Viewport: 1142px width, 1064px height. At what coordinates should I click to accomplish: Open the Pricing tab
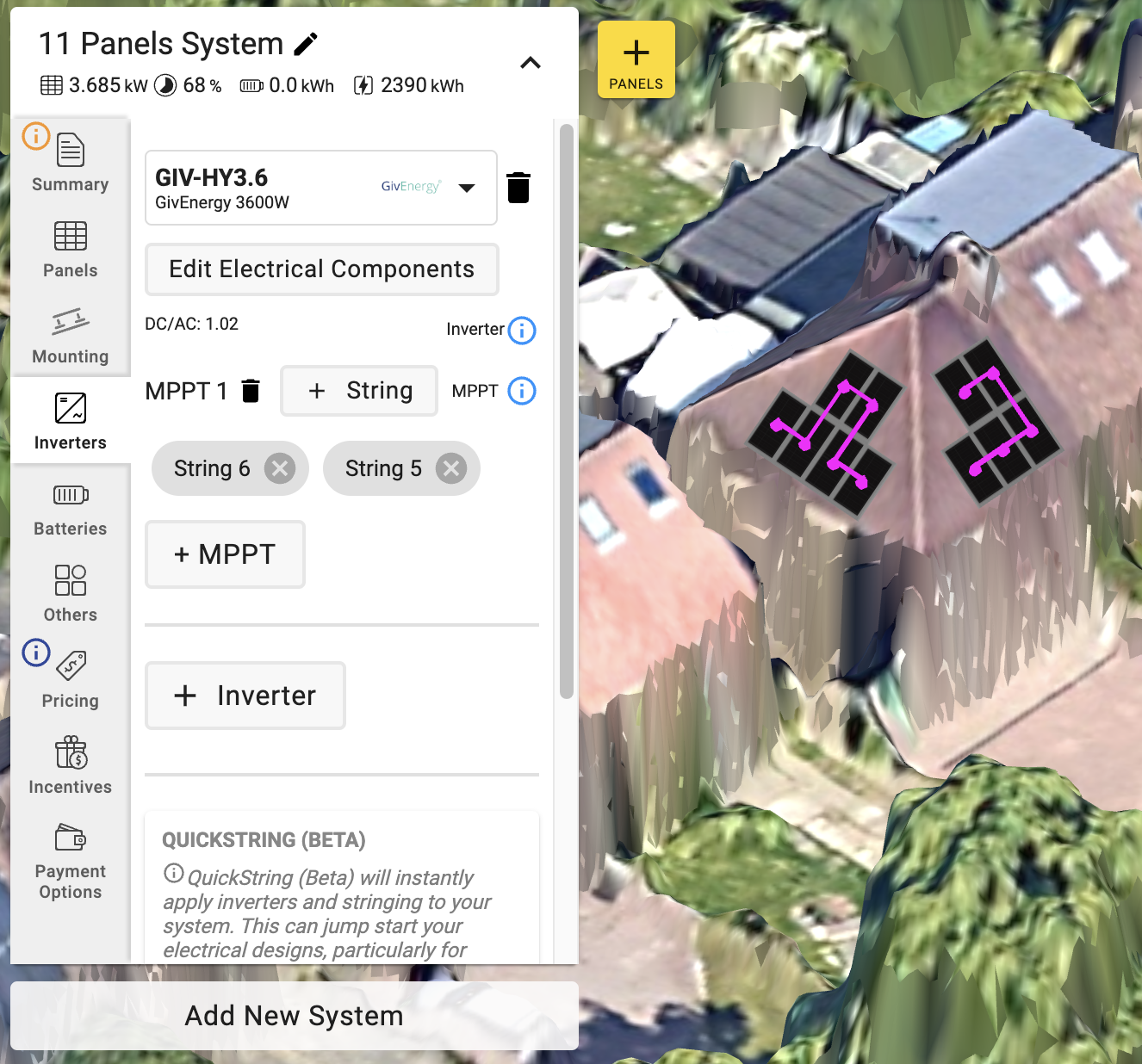coord(71,680)
